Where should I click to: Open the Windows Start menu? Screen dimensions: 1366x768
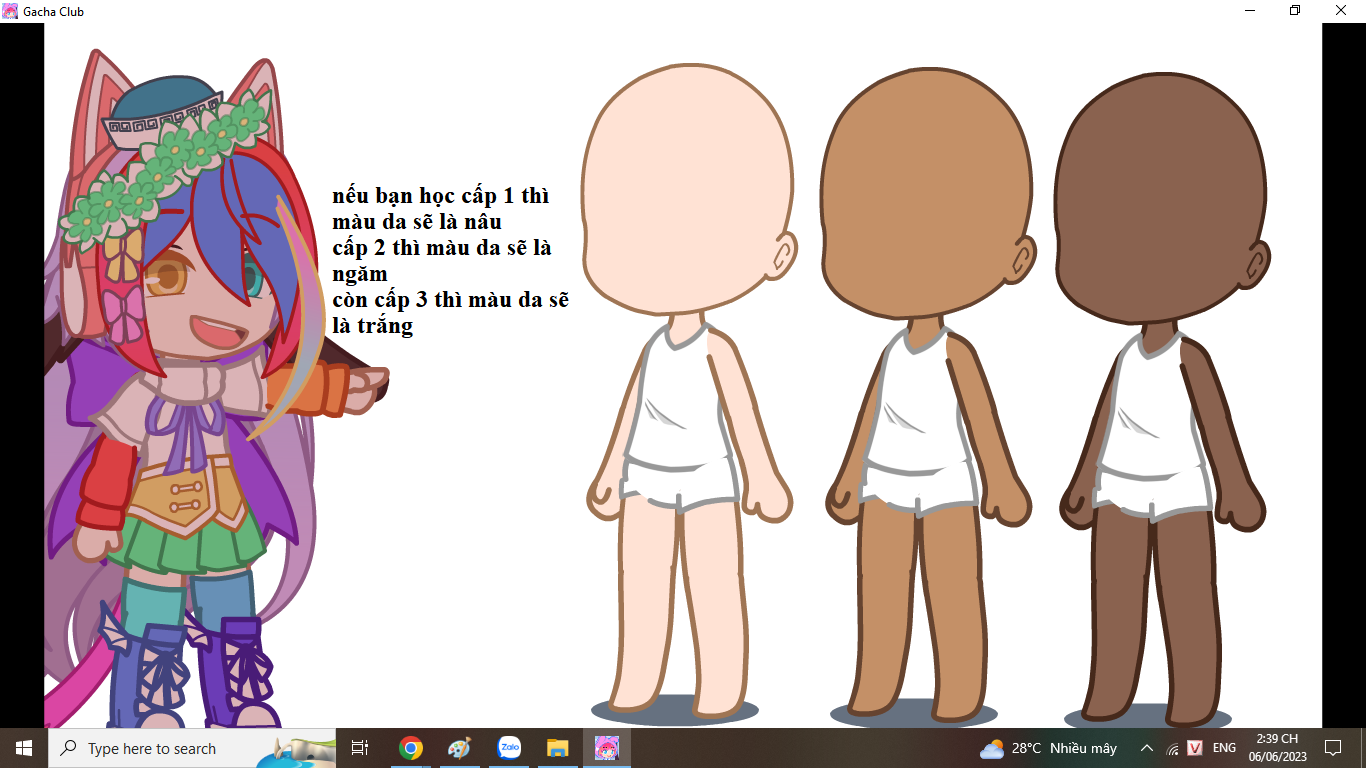click(24, 748)
